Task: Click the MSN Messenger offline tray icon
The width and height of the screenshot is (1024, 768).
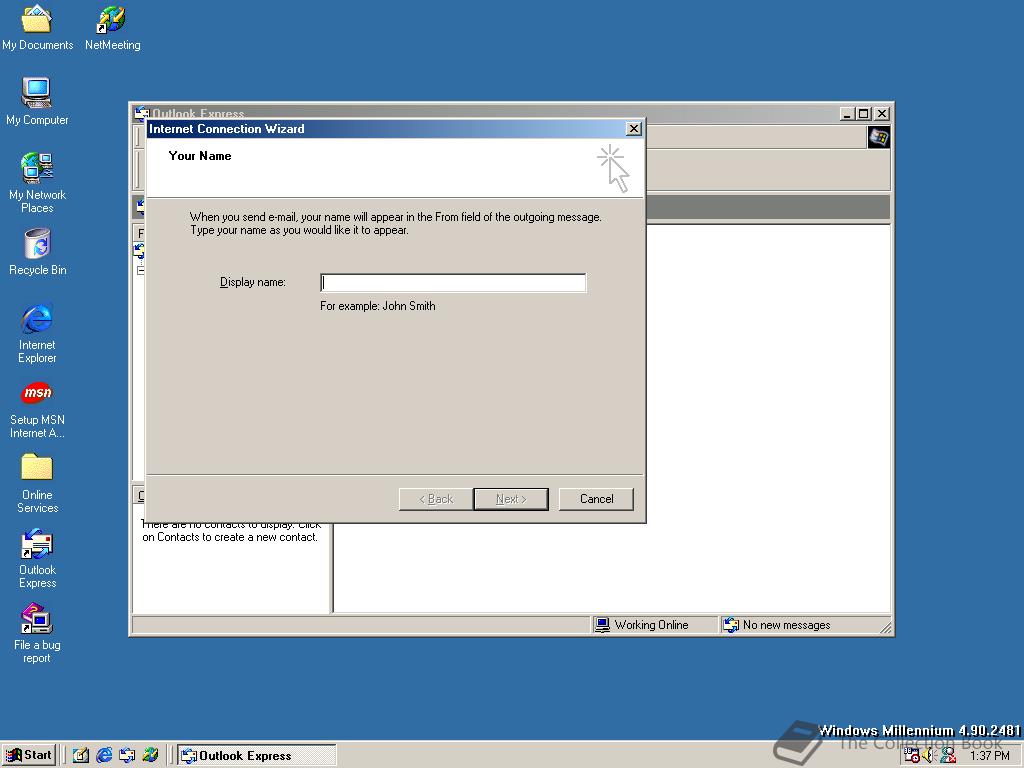Action: point(948,756)
